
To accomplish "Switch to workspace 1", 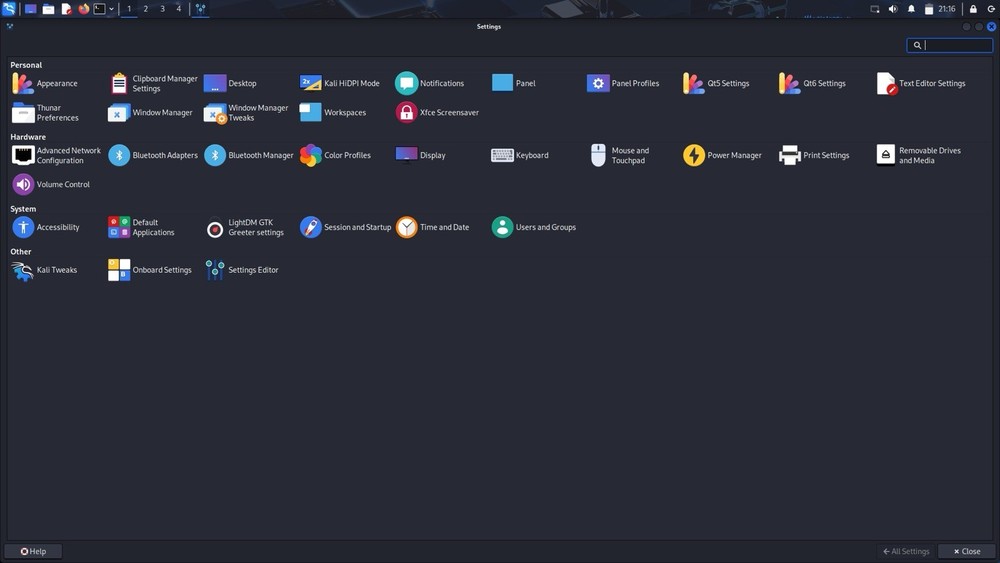I will [129, 9].
